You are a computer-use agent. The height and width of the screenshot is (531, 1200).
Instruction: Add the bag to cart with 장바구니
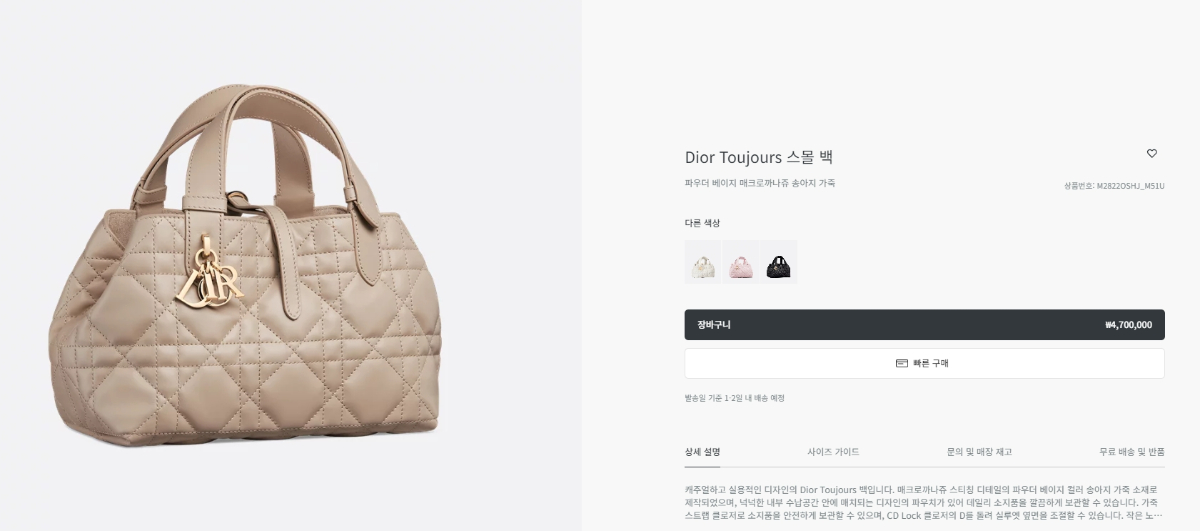pyautogui.click(x=924, y=325)
